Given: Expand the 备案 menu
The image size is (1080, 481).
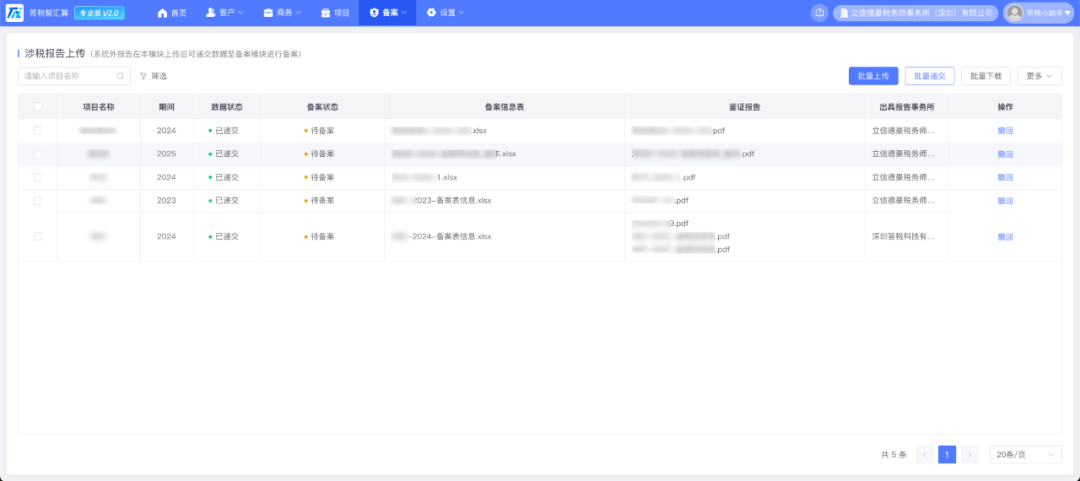Looking at the screenshot, I should pos(387,12).
